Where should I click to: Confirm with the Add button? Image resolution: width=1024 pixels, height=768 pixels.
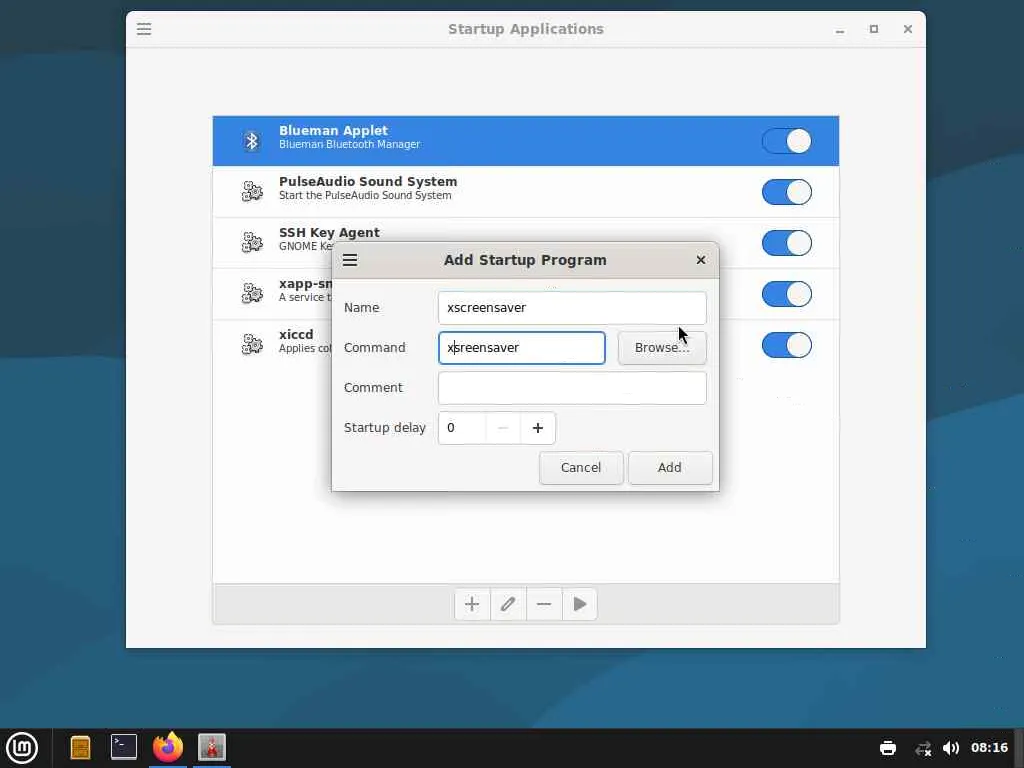[x=669, y=468]
